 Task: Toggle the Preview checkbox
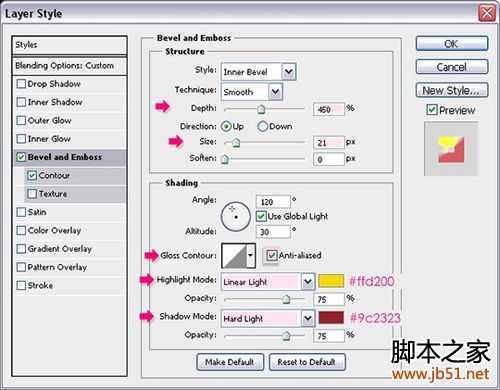click(x=432, y=110)
